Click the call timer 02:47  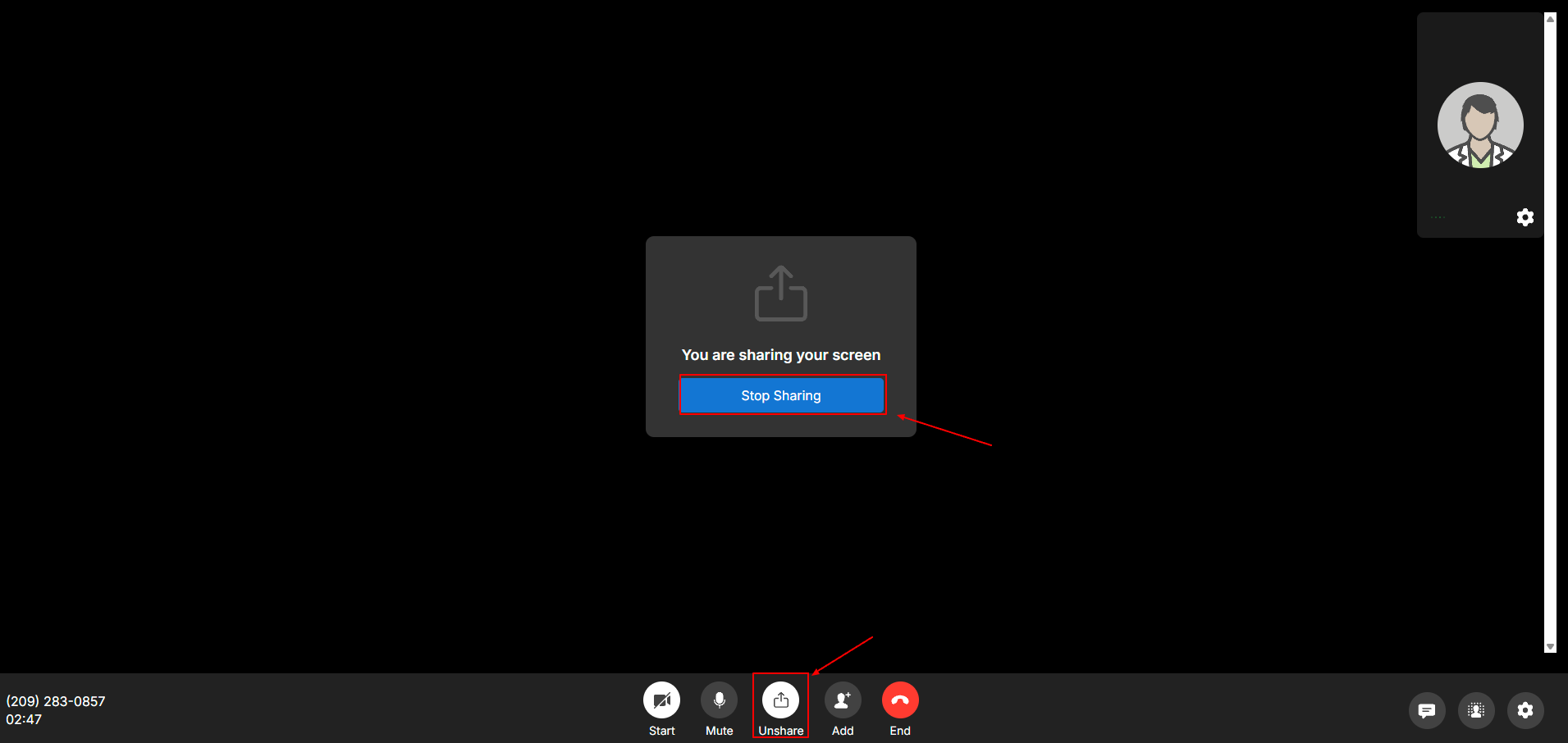(x=24, y=719)
